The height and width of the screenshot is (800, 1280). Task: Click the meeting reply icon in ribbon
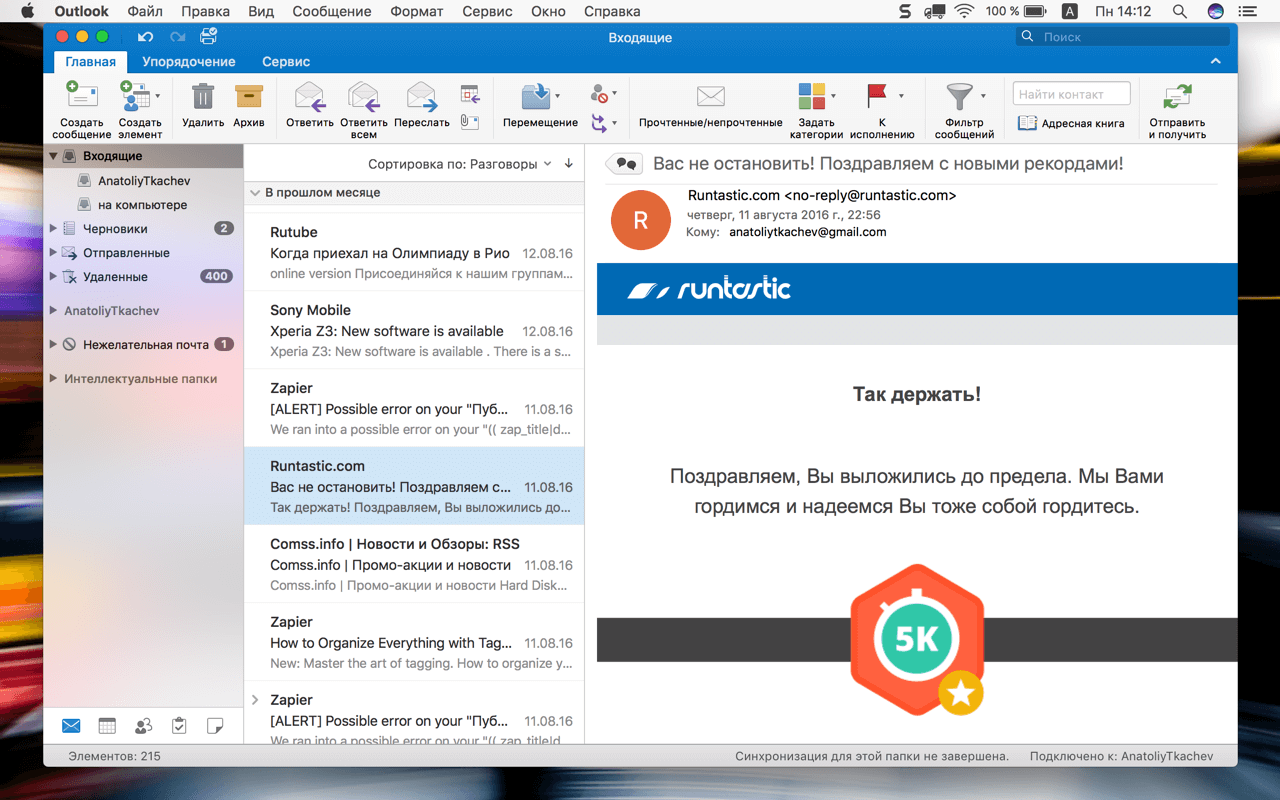470,93
